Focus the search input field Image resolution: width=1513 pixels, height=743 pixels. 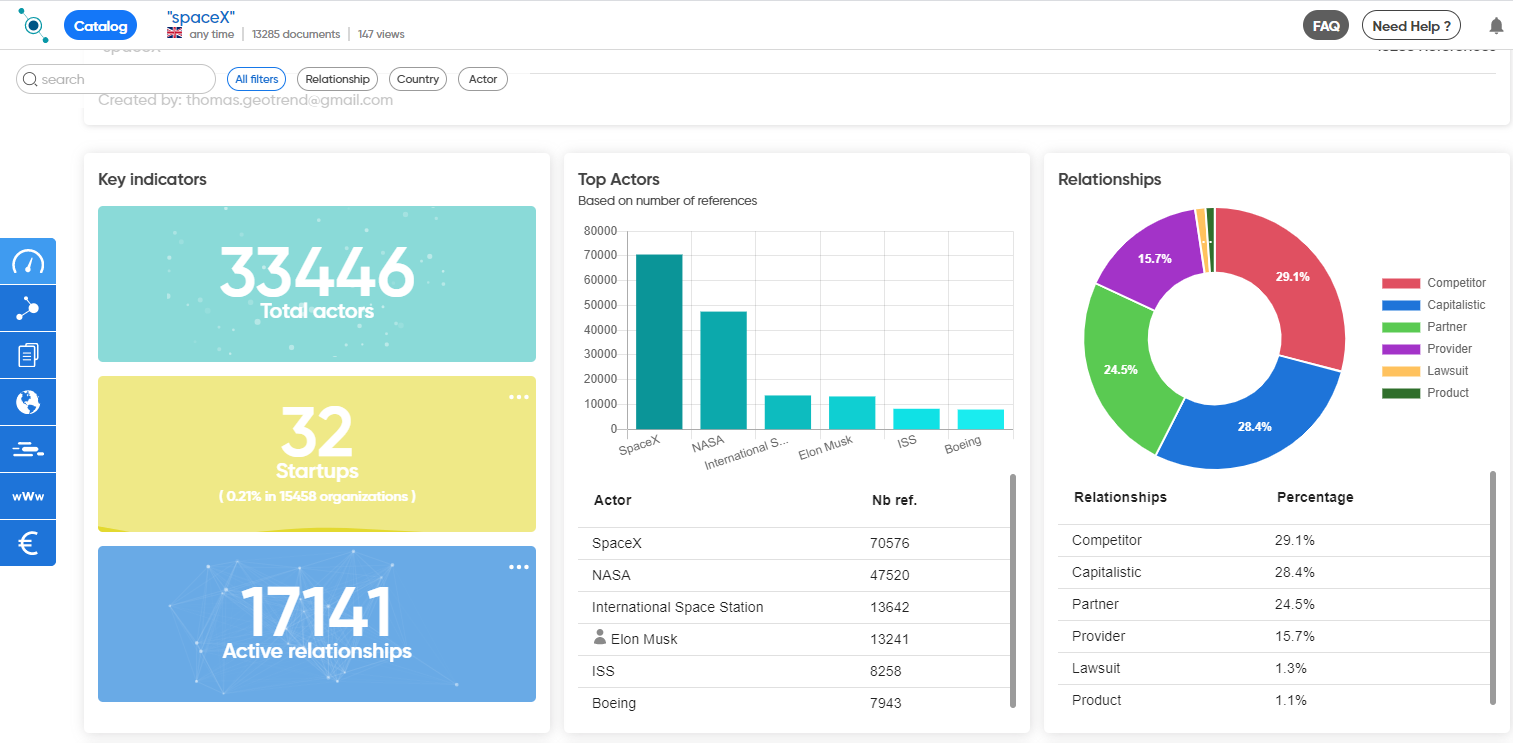pyautogui.click(x=116, y=79)
